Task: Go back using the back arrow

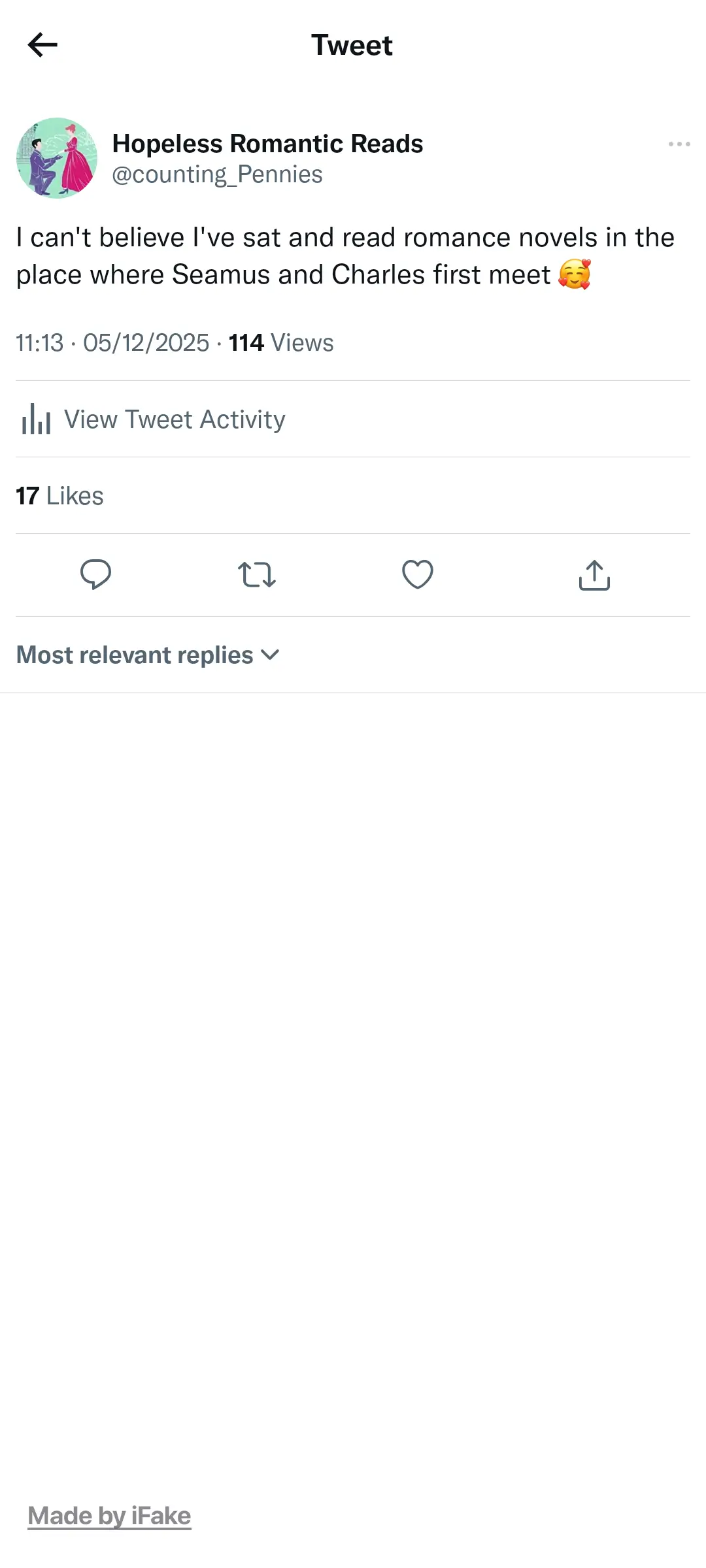Action: [42, 44]
